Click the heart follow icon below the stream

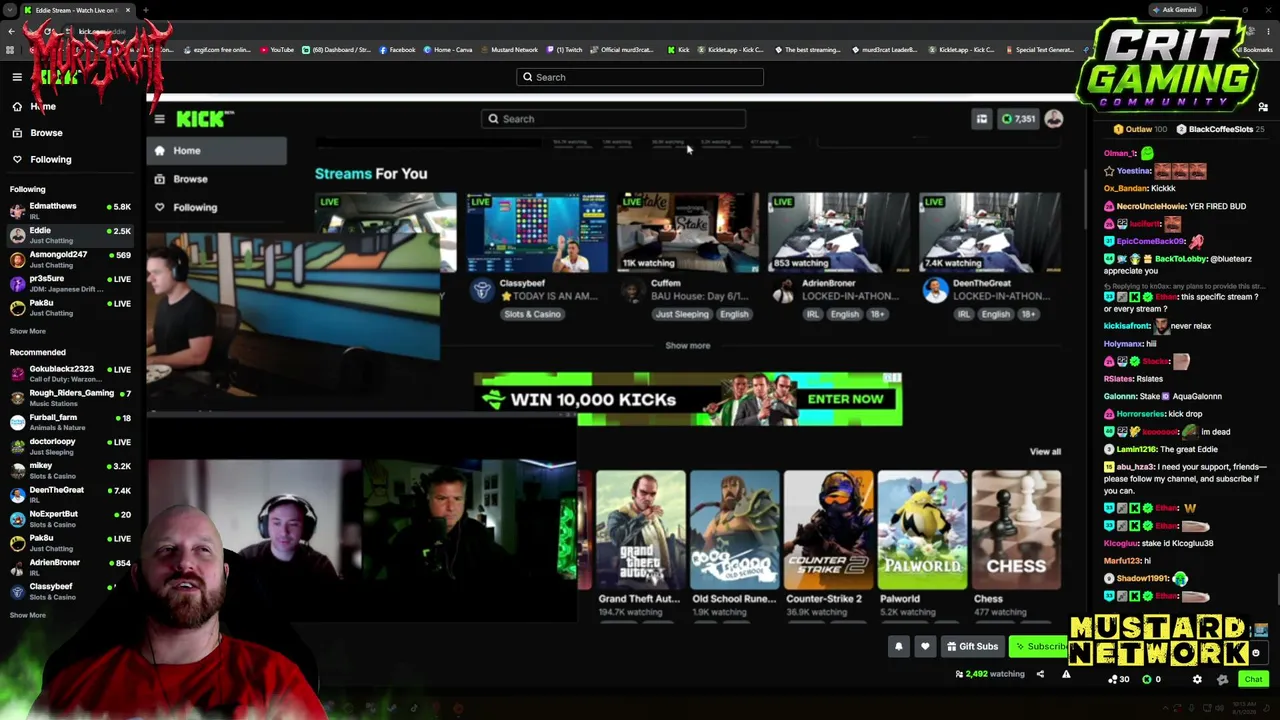pyautogui.click(x=925, y=647)
